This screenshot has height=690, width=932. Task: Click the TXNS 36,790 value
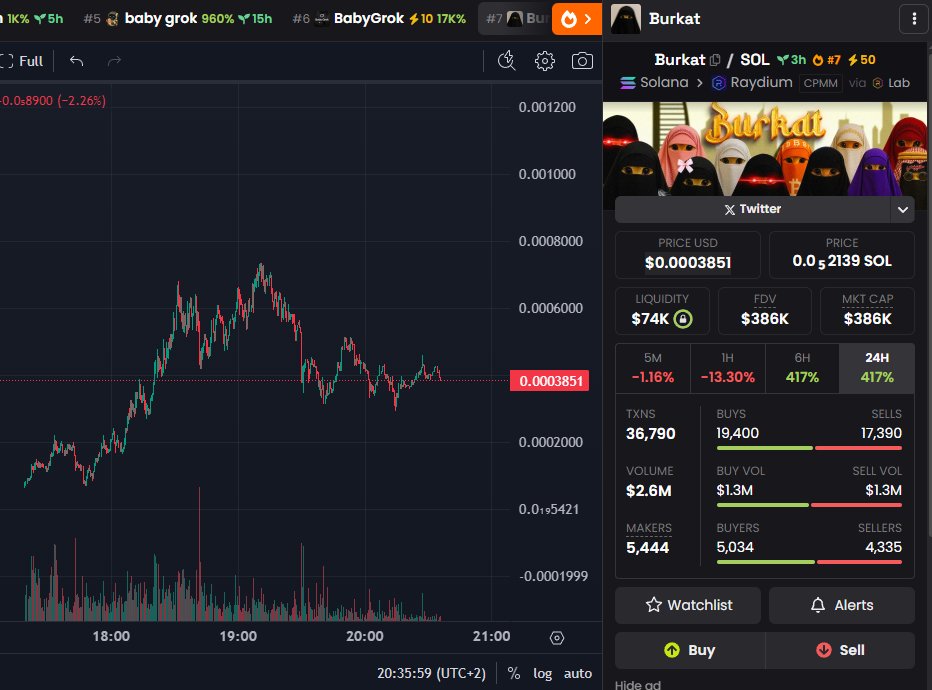tap(650, 434)
